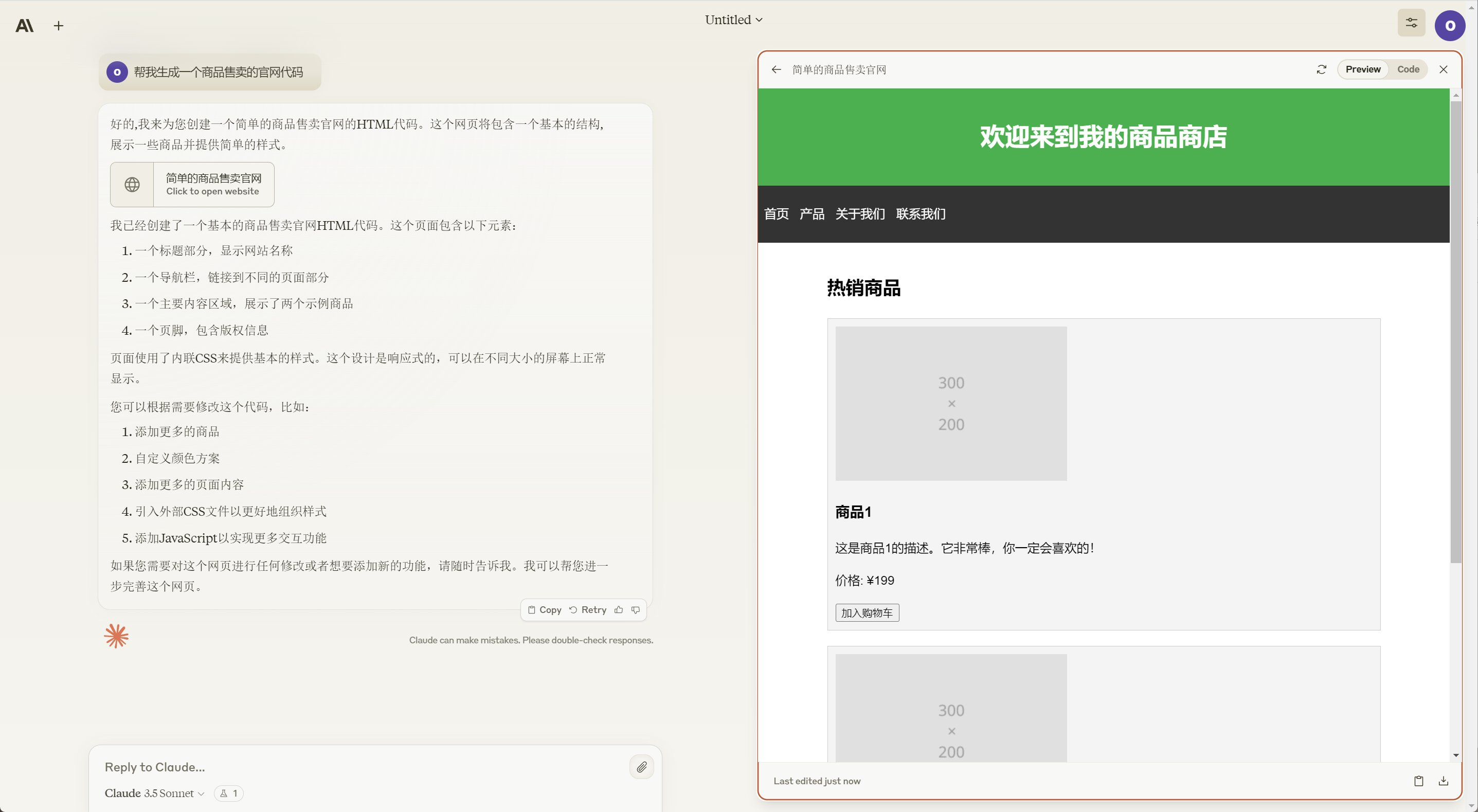Click the 热销商品 heading
Viewport: 1478px width, 812px height.
[863, 288]
